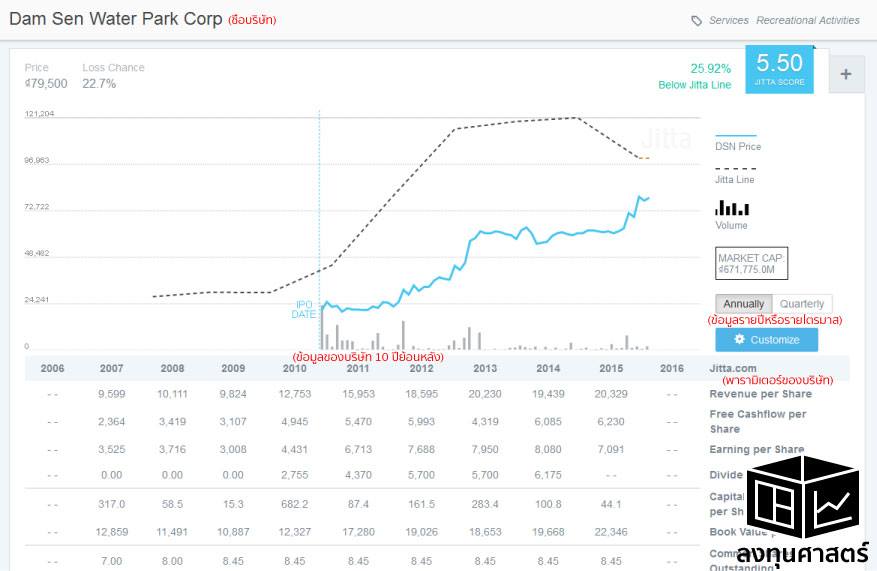Click dividend value 2,755 for 2010
This screenshot has height=571, width=877.
point(295,475)
